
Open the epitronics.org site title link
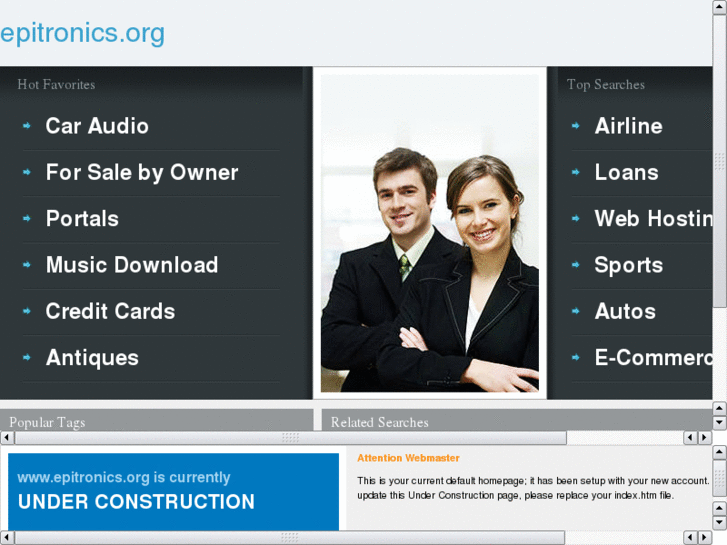tap(82, 33)
